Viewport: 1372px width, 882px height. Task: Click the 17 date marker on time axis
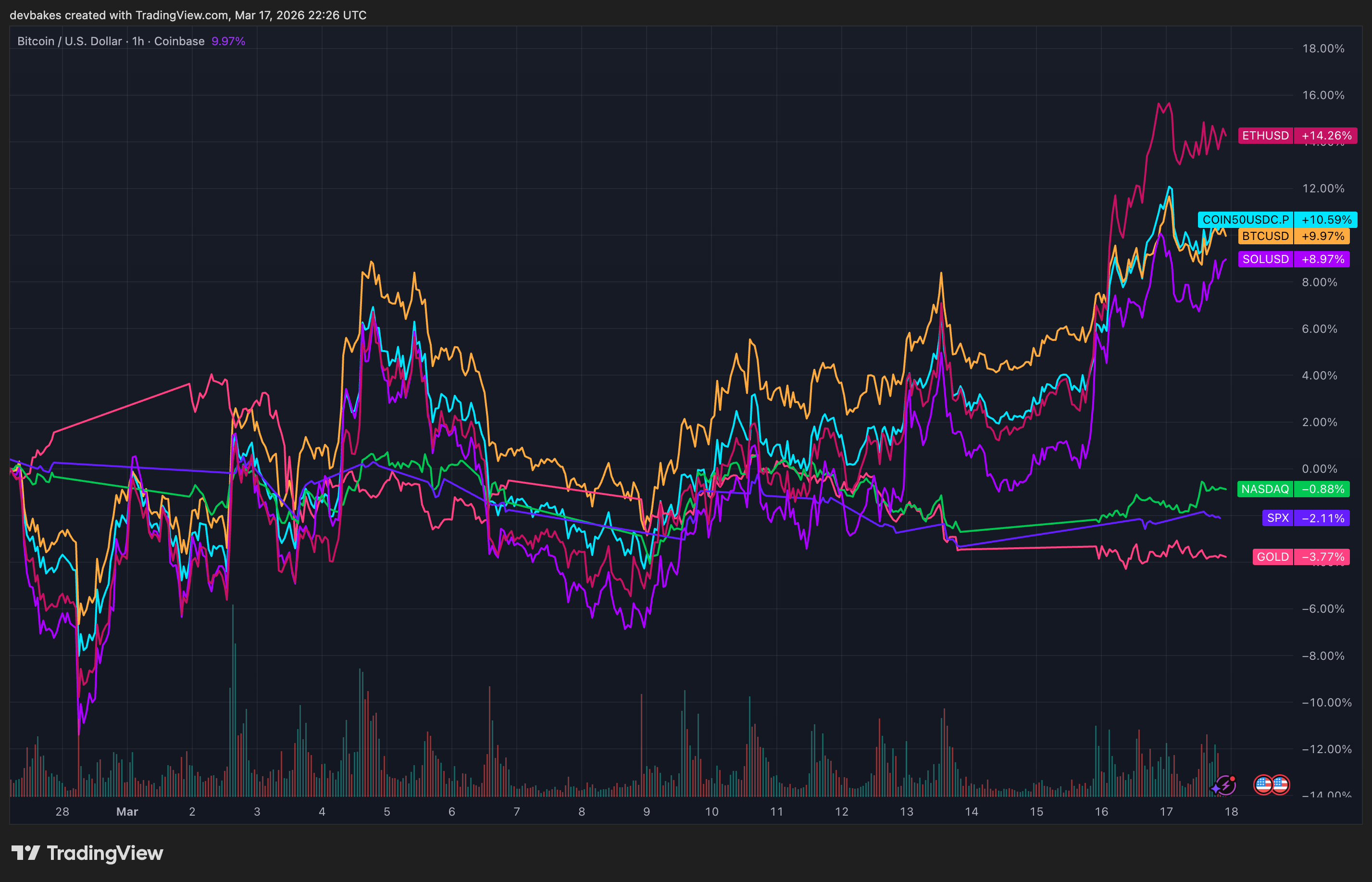coord(1166,812)
